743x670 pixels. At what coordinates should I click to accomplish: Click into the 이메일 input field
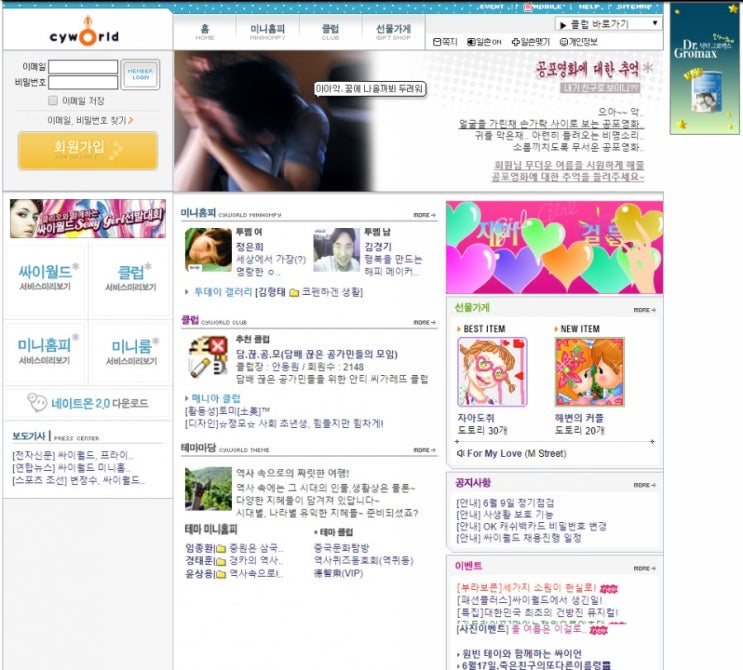(83, 67)
